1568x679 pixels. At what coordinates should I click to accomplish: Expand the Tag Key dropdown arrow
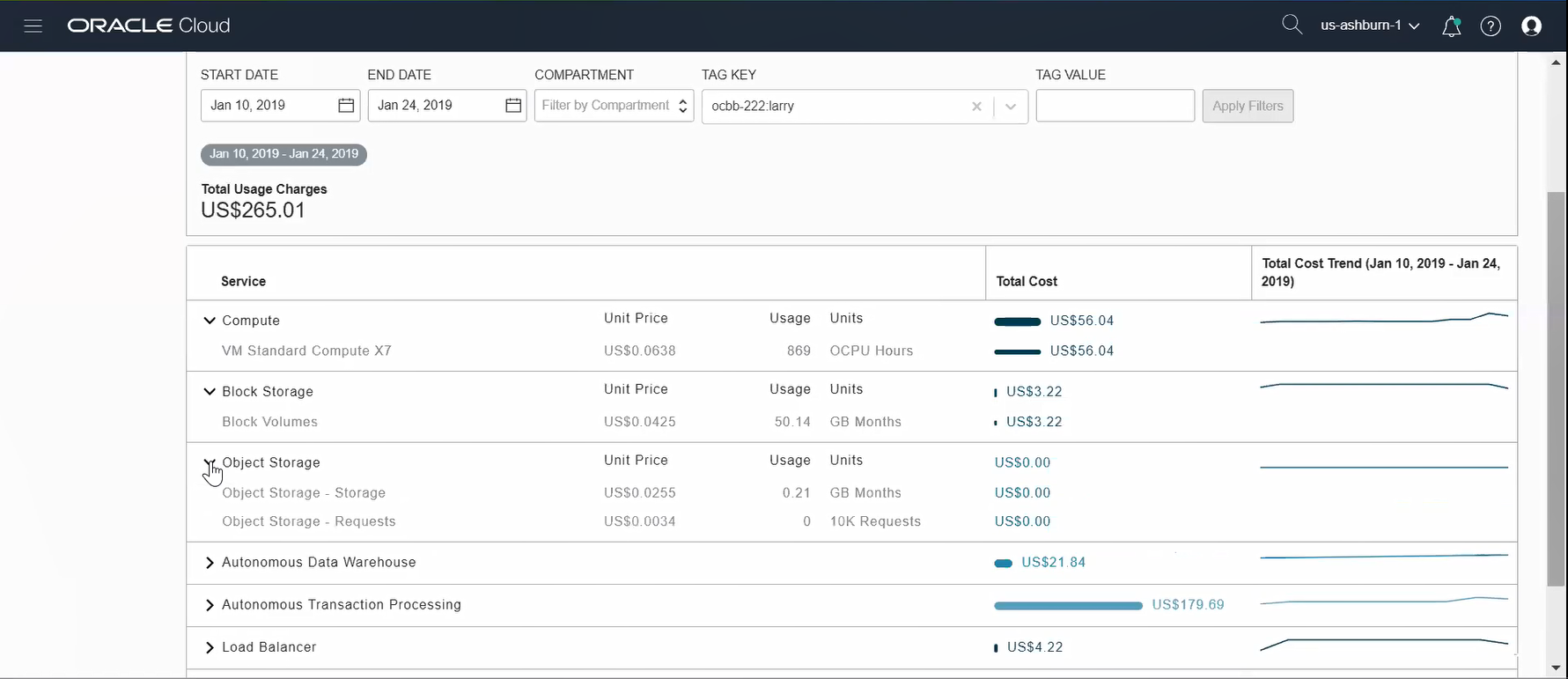point(1011,107)
